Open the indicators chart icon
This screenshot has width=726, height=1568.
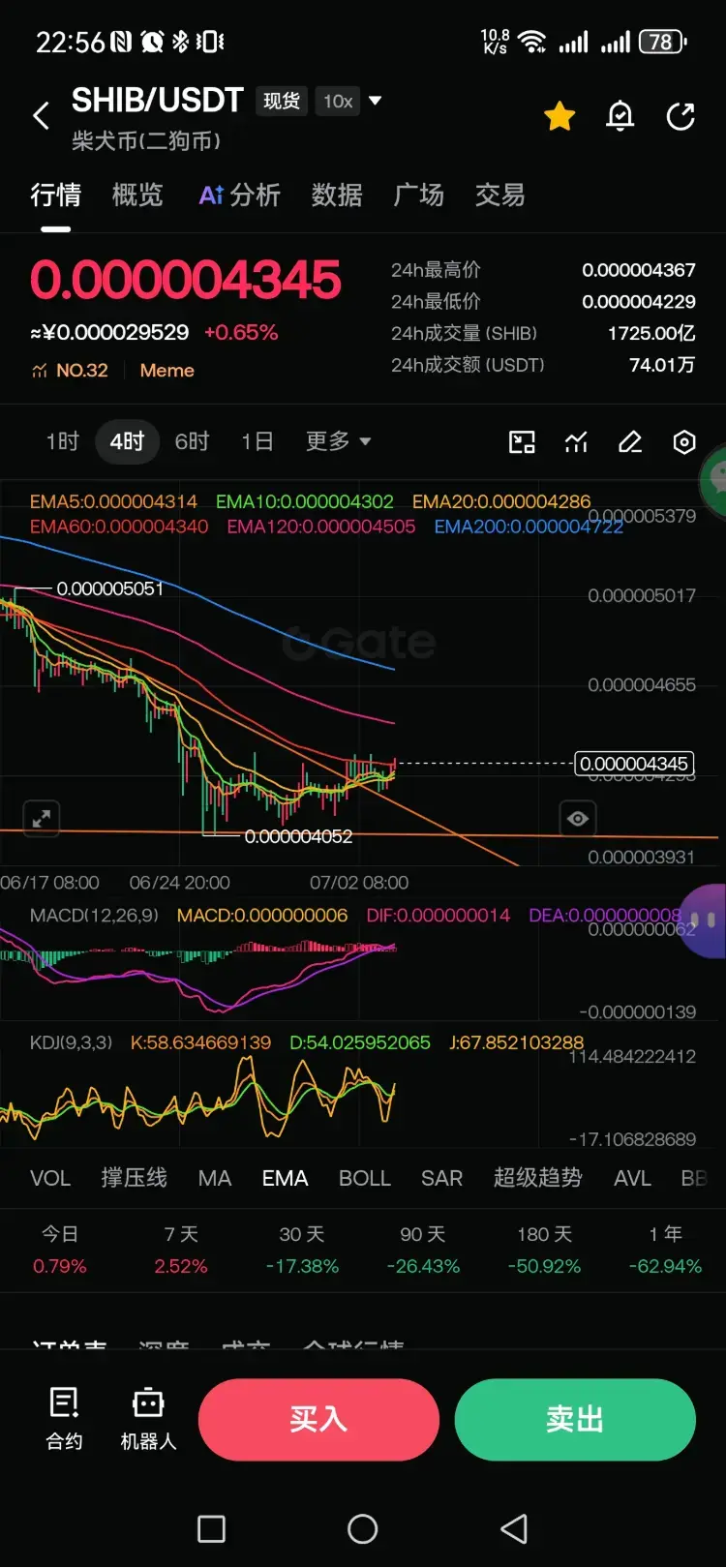tap(576, 442)
